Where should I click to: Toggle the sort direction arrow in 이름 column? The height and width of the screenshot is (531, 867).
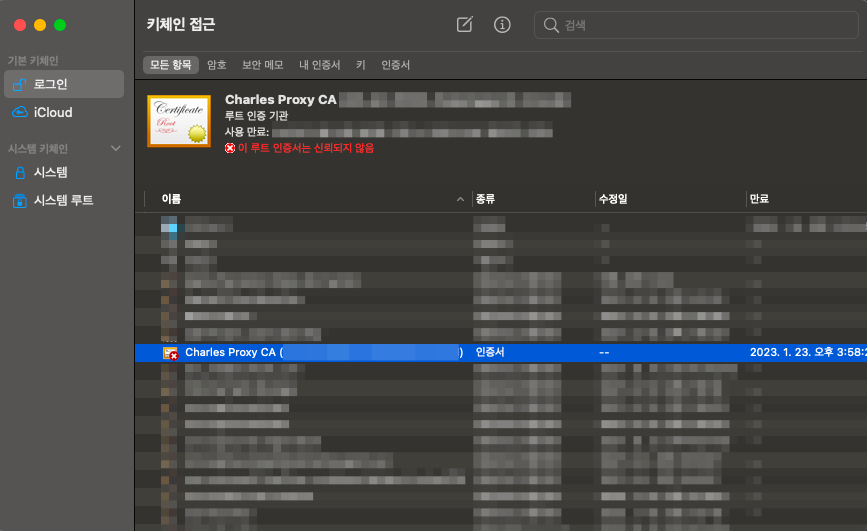coord(460,199)
